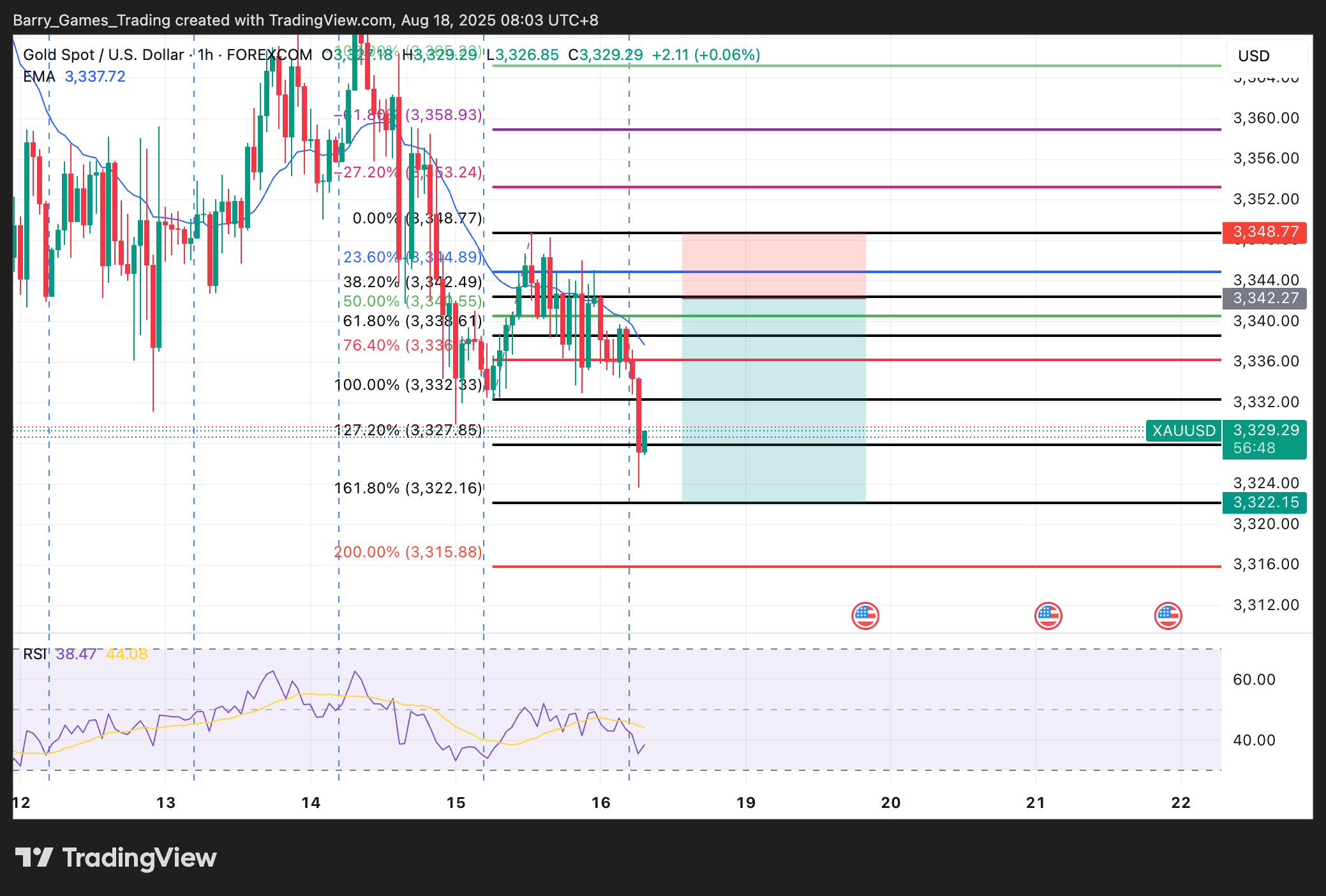Click the first US economic event flag icon

point(865,616)
